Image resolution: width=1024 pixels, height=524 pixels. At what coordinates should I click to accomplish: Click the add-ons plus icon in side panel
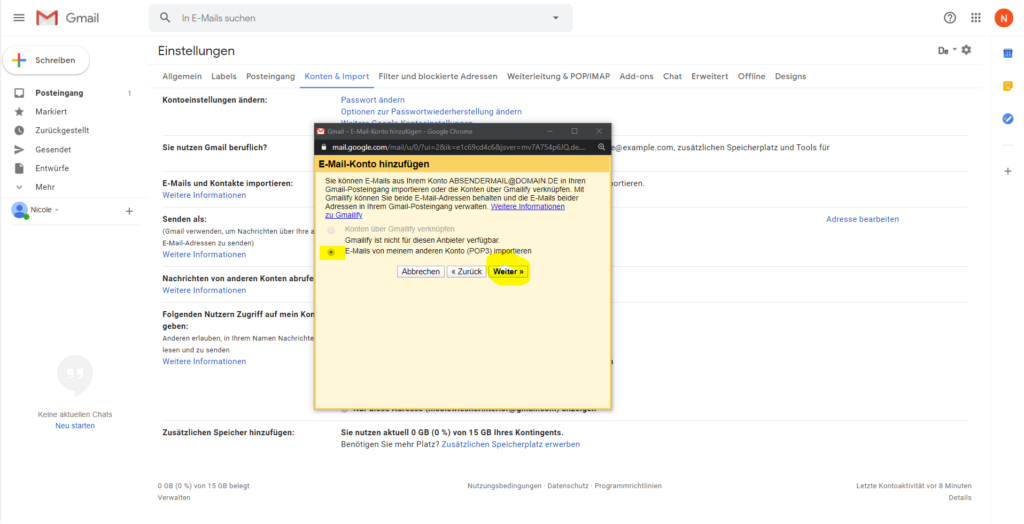pos(1008,171)
